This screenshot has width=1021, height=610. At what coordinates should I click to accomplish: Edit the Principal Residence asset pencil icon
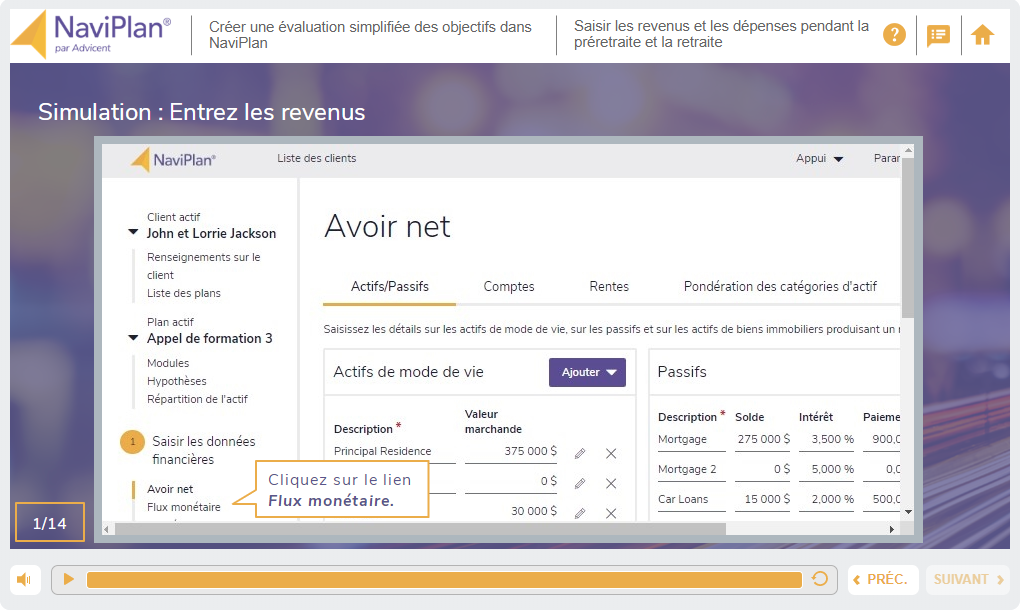pos(580,453)
